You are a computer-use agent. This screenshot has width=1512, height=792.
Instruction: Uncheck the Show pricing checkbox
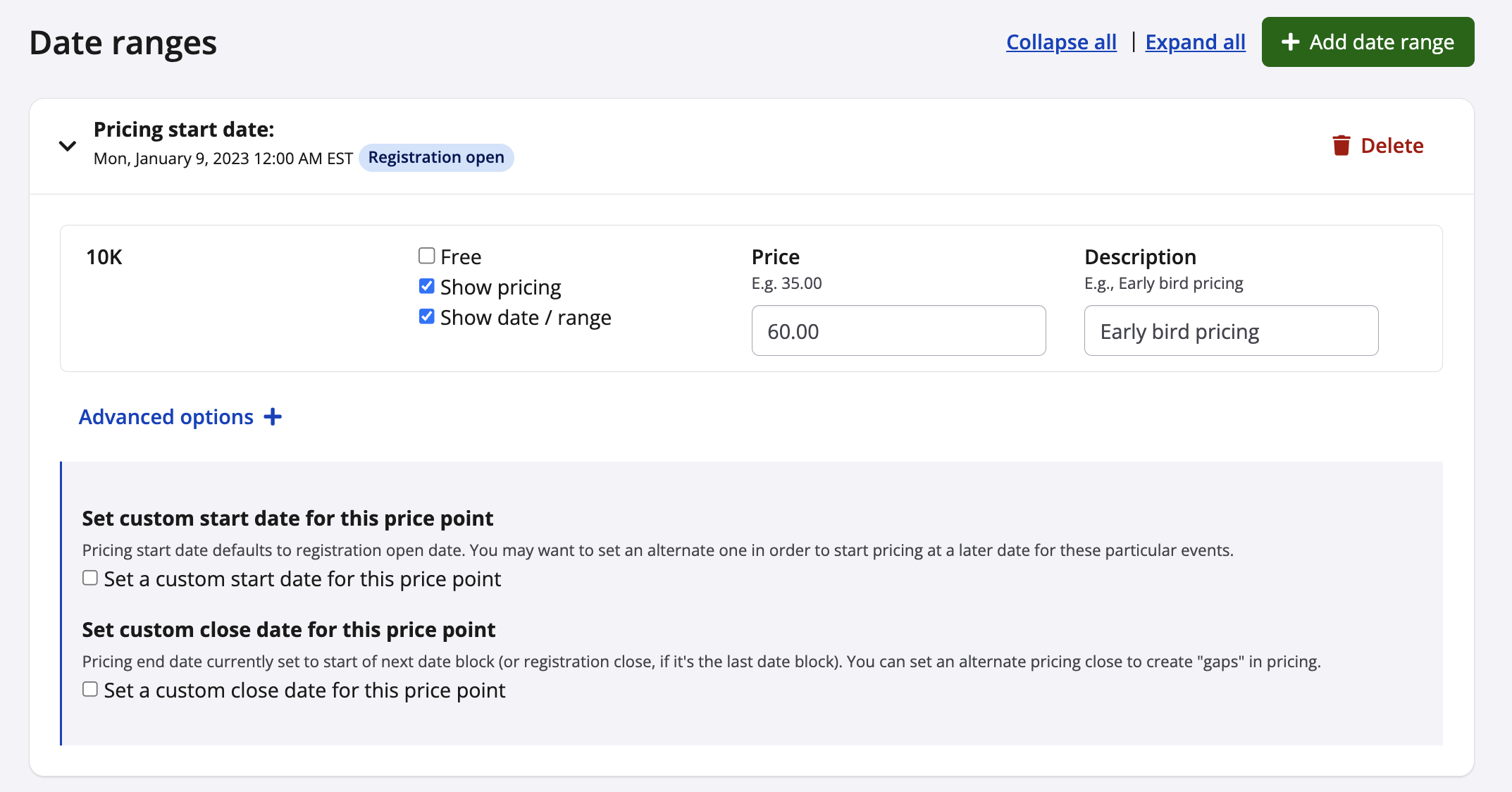426,286
